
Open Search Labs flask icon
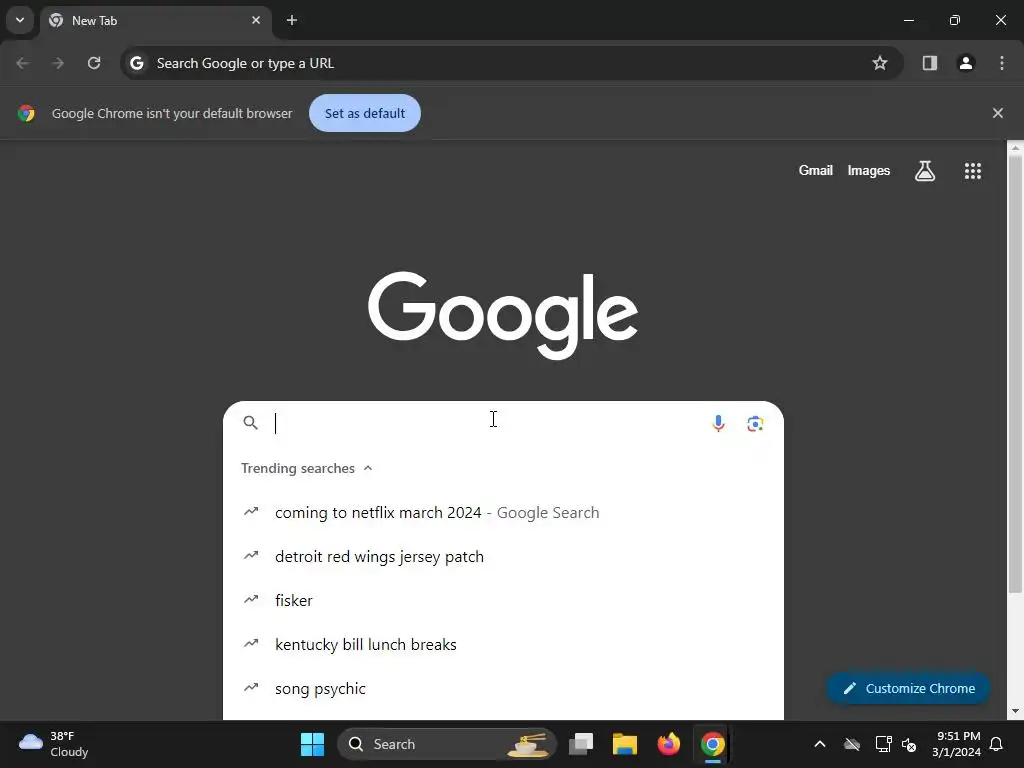coord(925,171)
